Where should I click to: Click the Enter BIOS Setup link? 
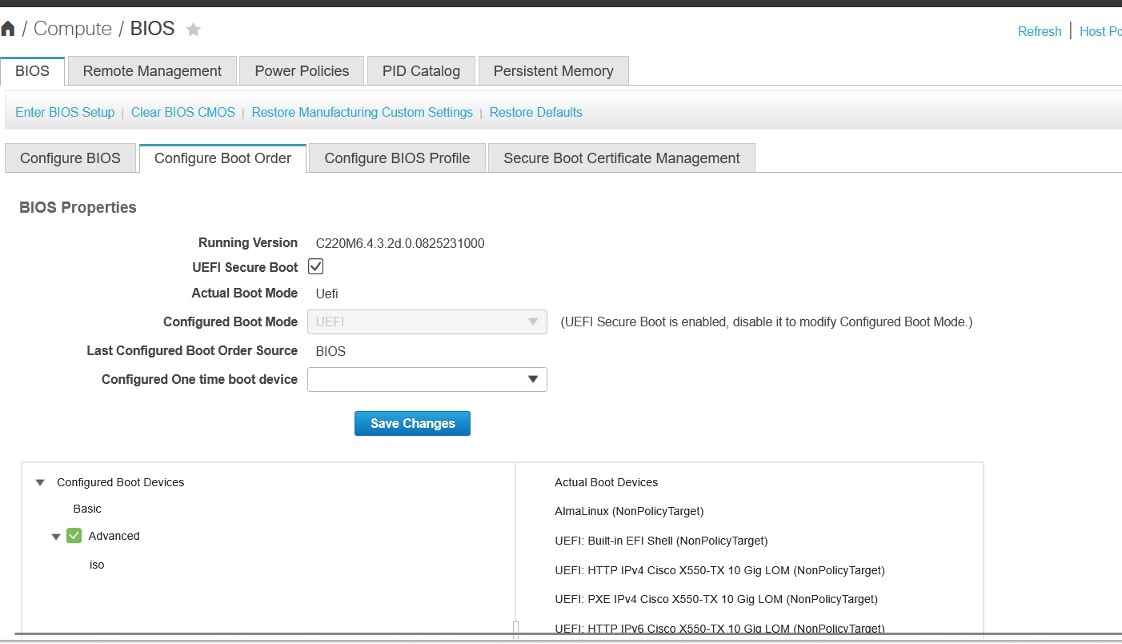64,112
